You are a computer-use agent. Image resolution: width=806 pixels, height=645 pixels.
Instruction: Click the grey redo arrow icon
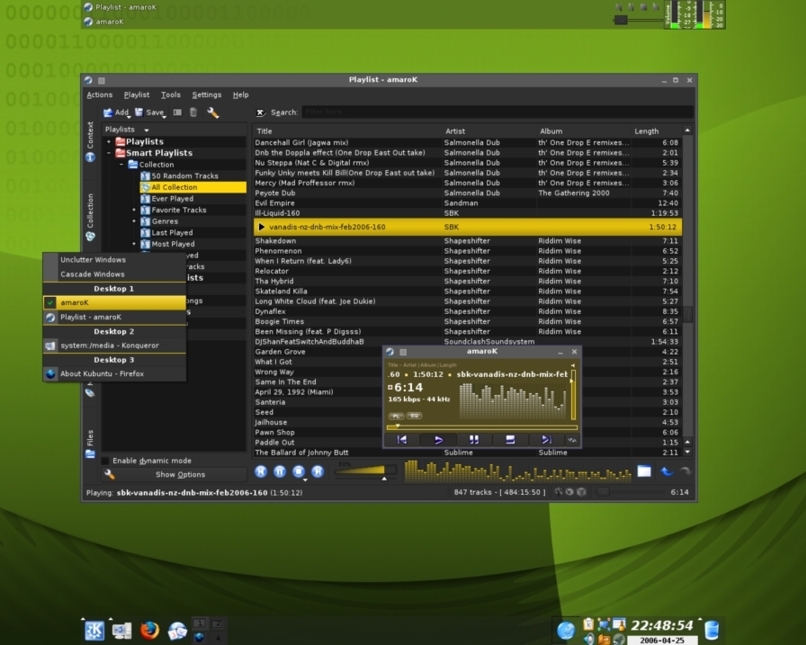[685, 471]
